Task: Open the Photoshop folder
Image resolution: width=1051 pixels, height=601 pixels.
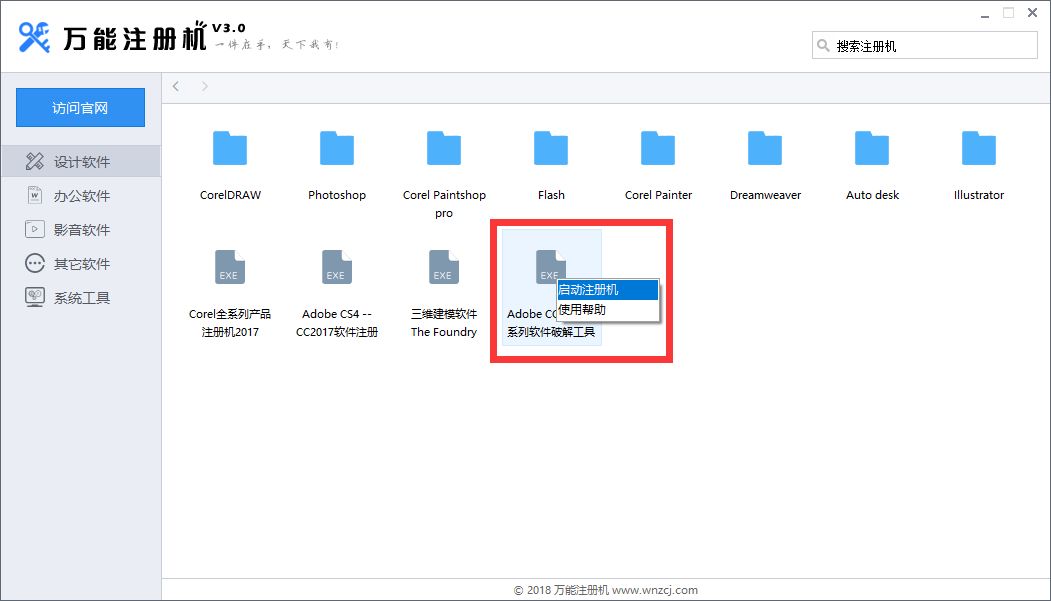Action: pyautogui.click(x=336, y=149)
